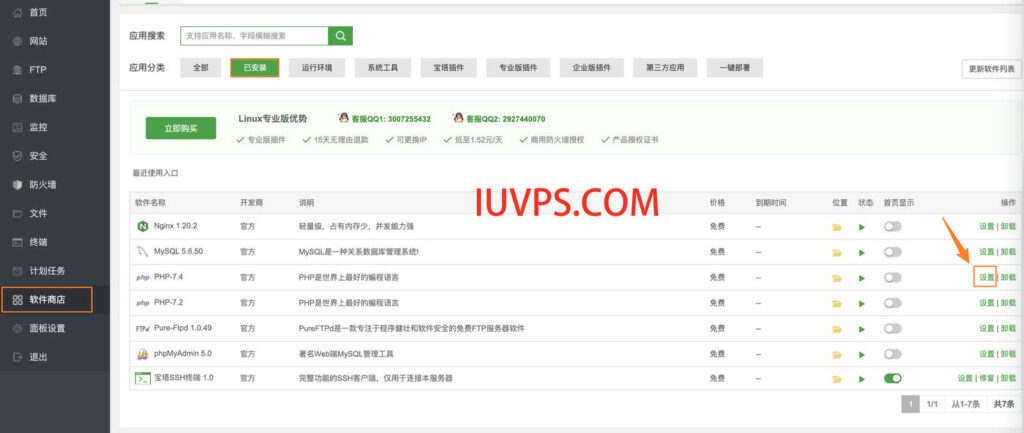Enable homepage display for PHP-7.2

(892, 303)
